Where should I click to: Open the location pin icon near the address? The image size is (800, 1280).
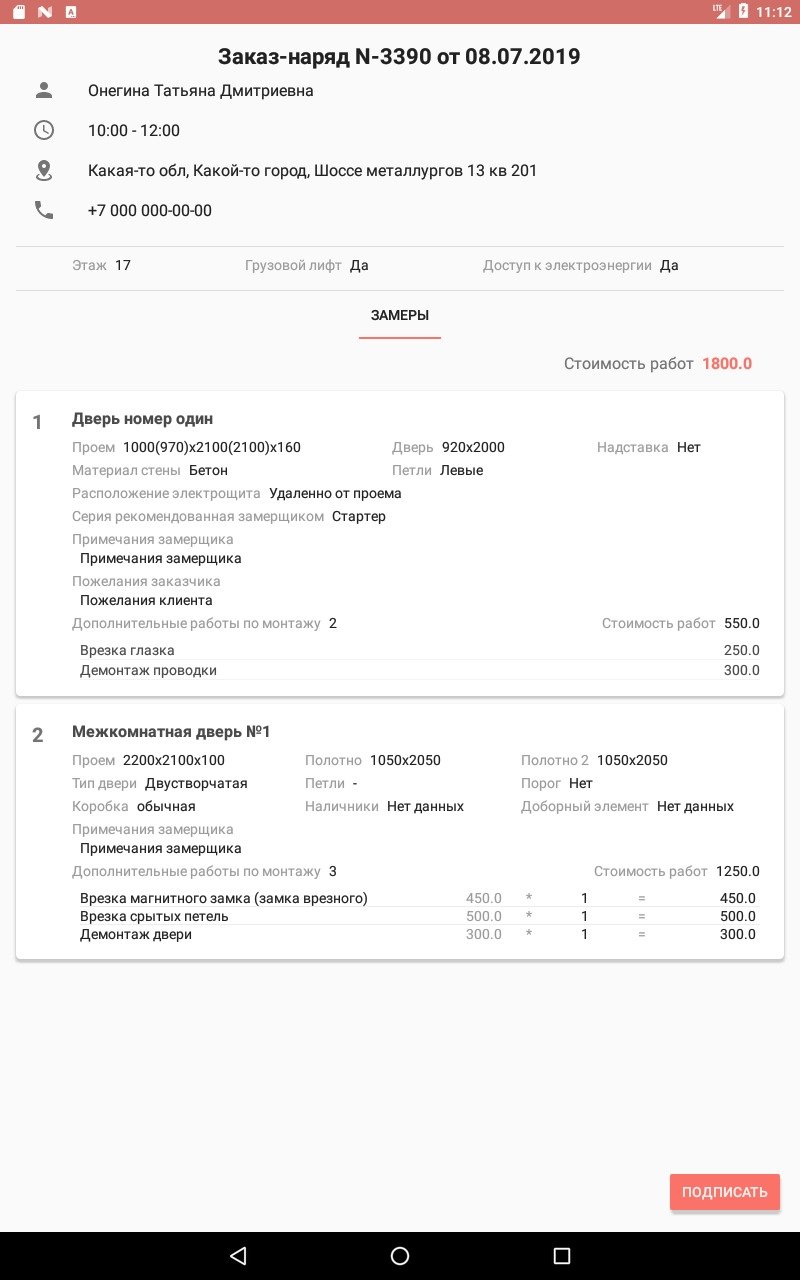pos(44,170)
